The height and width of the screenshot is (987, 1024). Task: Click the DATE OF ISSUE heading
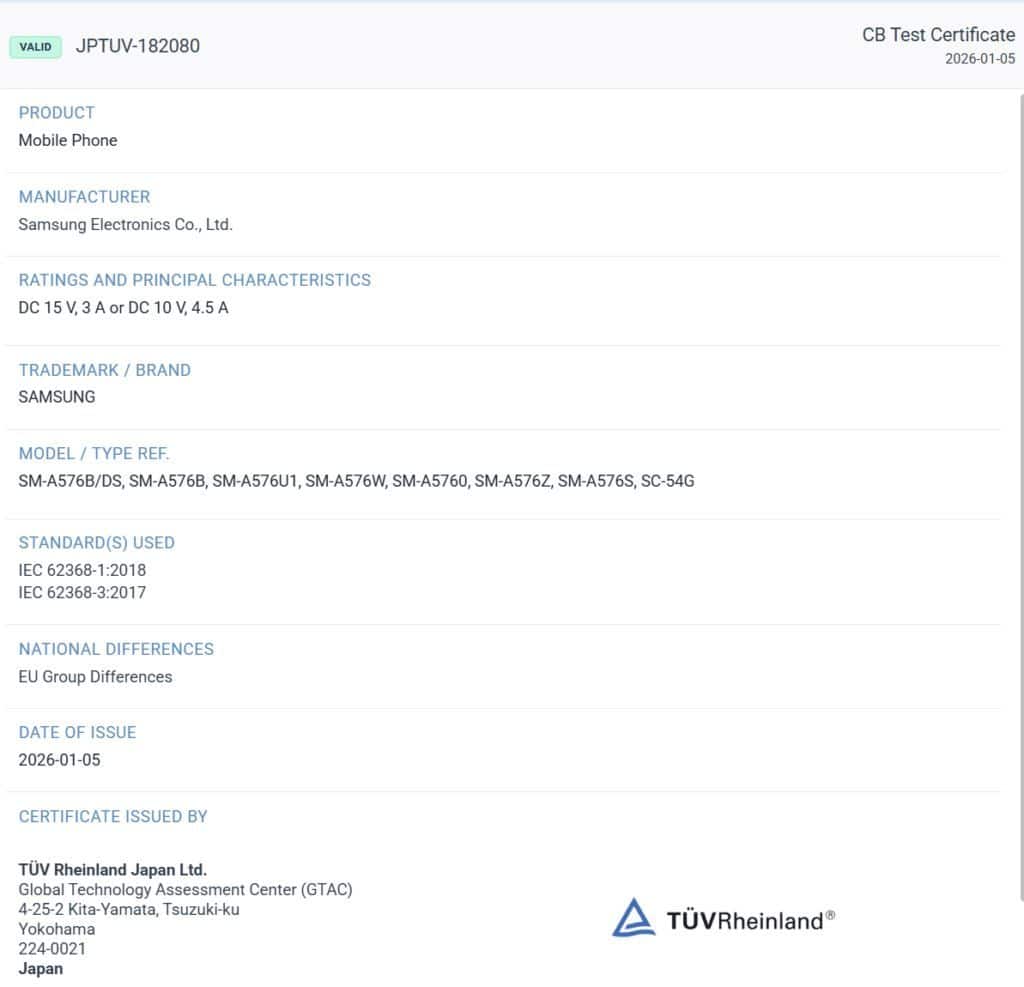[77, 732]
